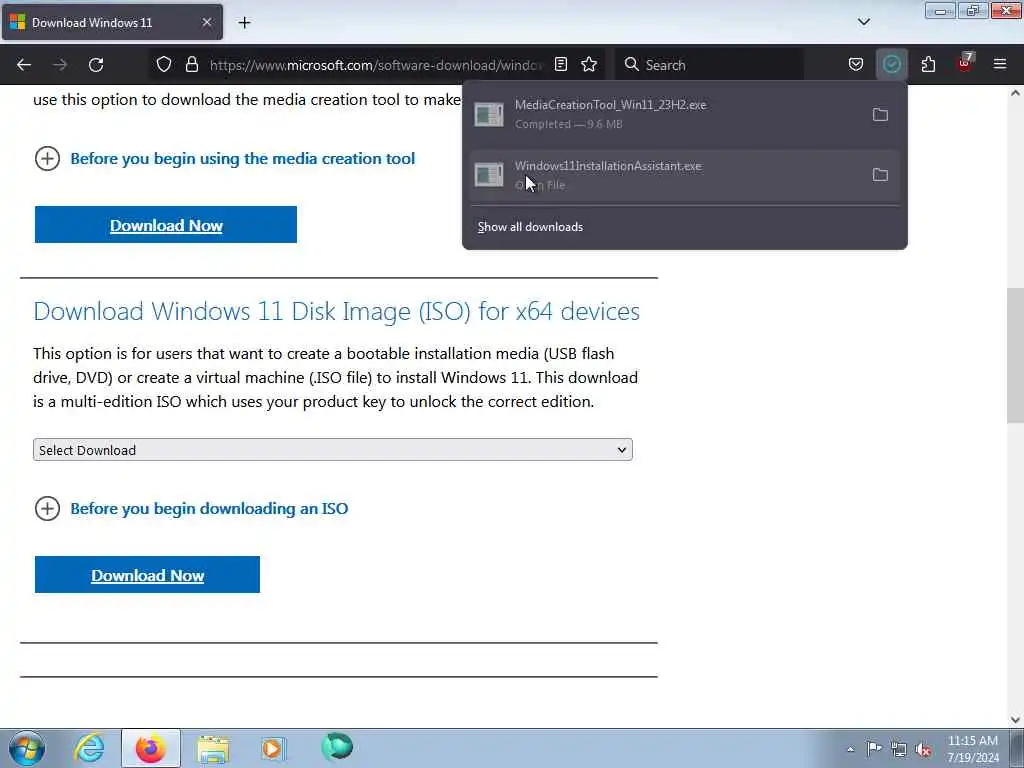
Task: Click the scrollbar down arrow
Action: click(x=1015, y=720)
